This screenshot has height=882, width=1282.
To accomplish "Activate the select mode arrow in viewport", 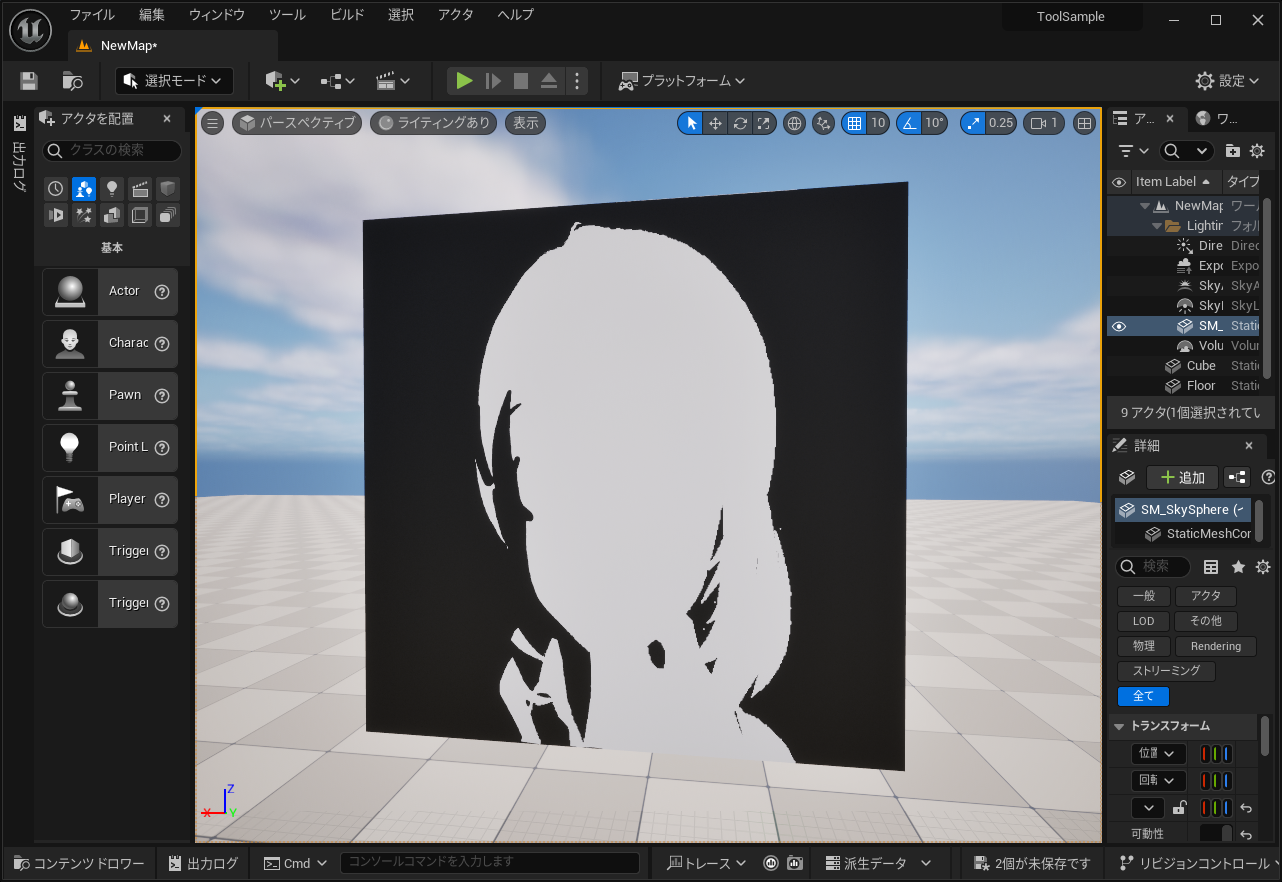I will click(691, 123).
